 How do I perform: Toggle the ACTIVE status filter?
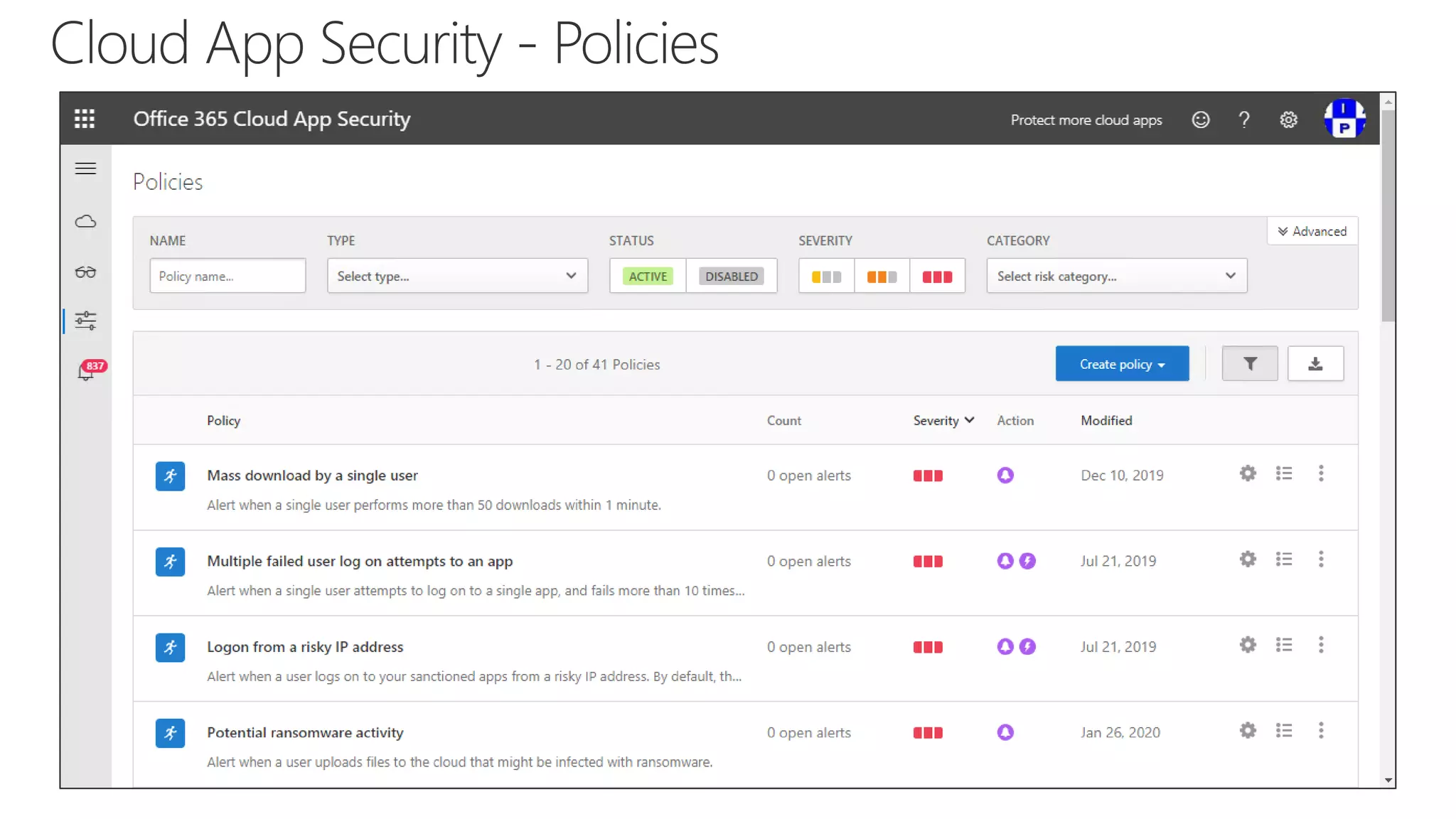pyautogui.click(x=648, y=277)
